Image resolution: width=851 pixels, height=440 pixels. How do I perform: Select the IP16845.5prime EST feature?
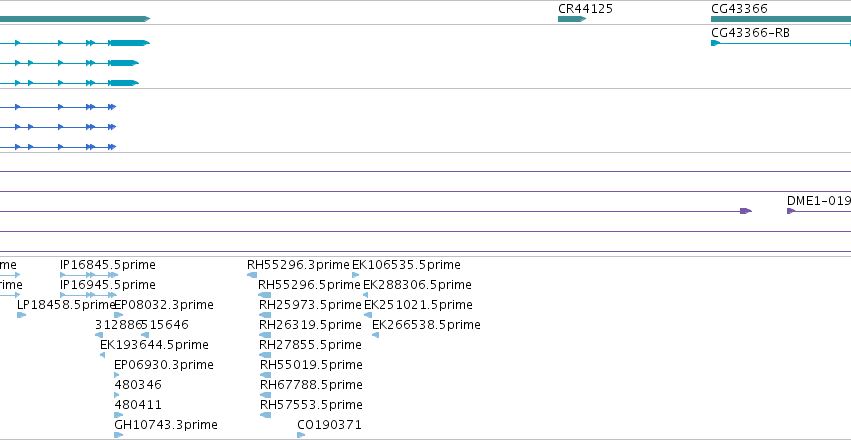point(88,275)
